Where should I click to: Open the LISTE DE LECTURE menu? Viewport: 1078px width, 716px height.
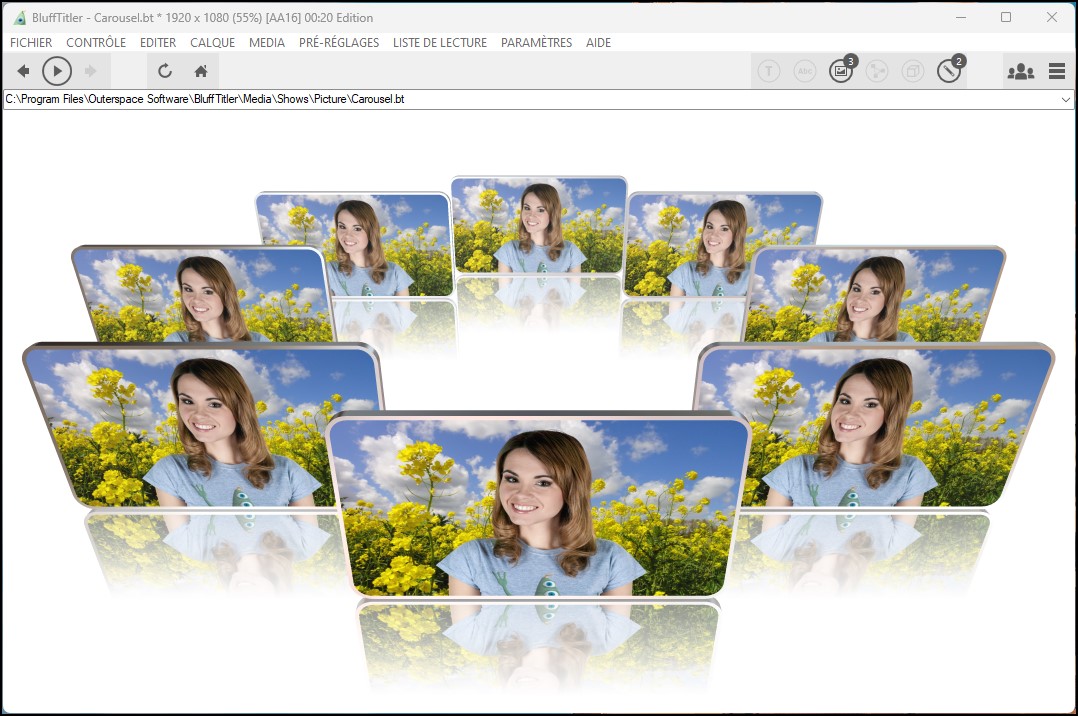pyautogui.click(x=440, y=43)
